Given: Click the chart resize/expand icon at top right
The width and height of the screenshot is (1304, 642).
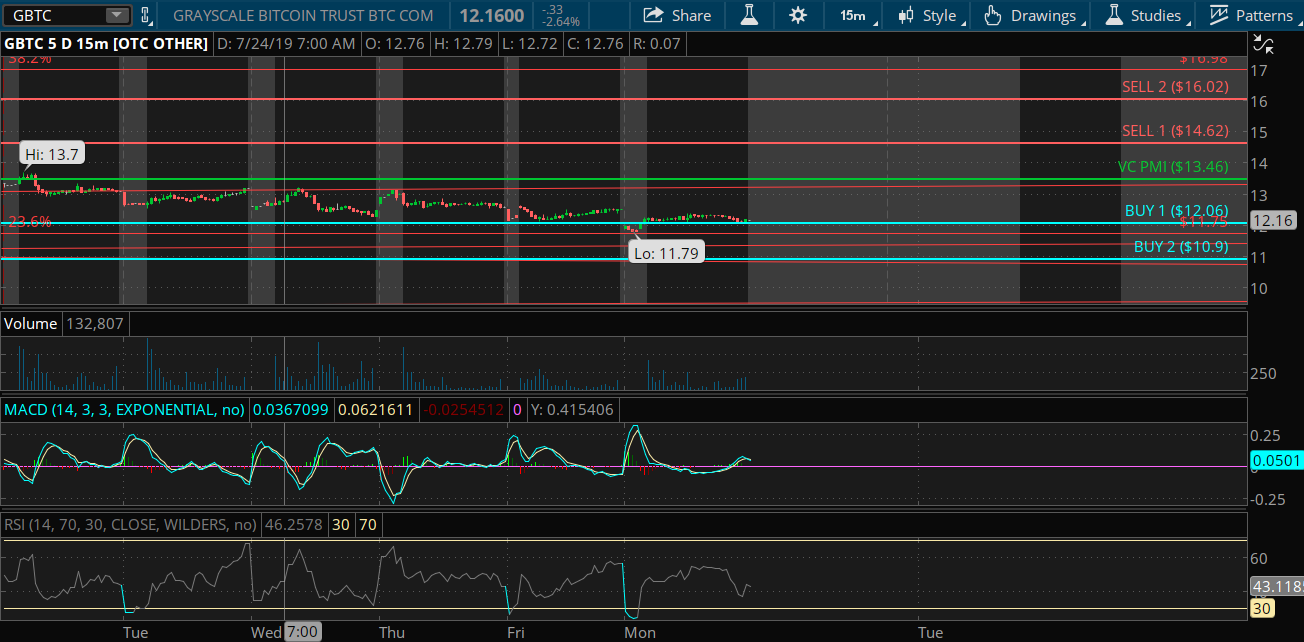Looking at the screenshot, I should click(1263, 44).
